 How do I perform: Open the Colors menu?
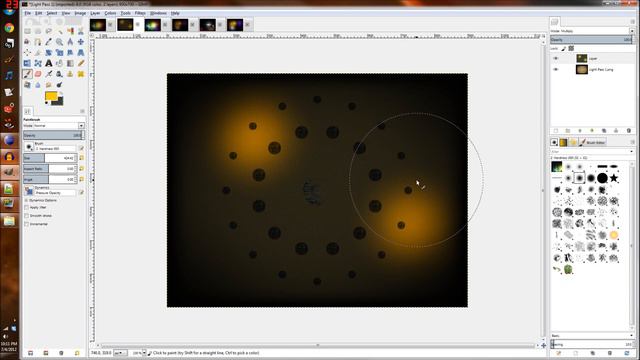(110, 13)
